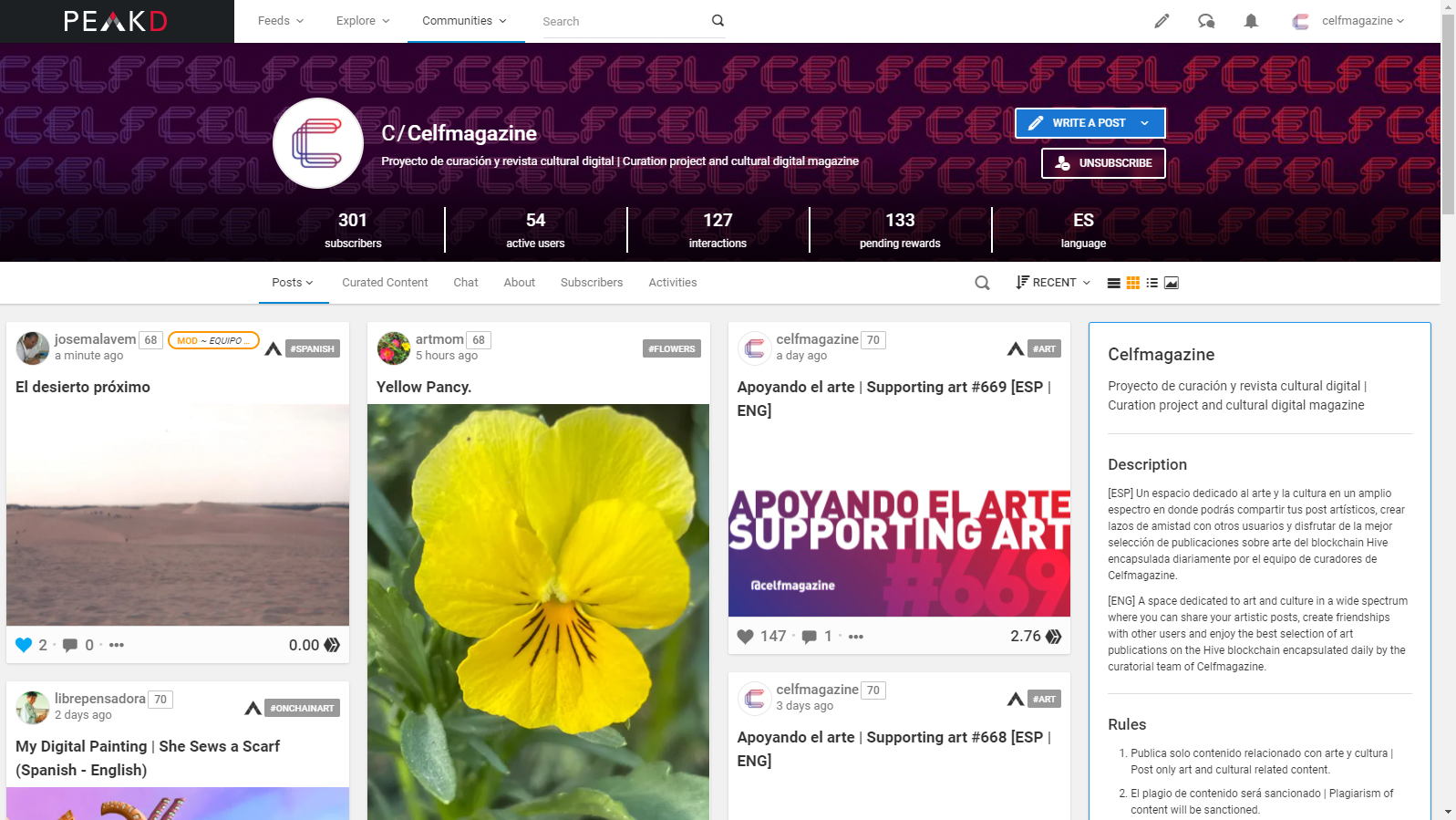The image size is (1456, 820).
Task: Open Yellow Pancy. post title
Action: pyautogui.click(x=424, y=387)
